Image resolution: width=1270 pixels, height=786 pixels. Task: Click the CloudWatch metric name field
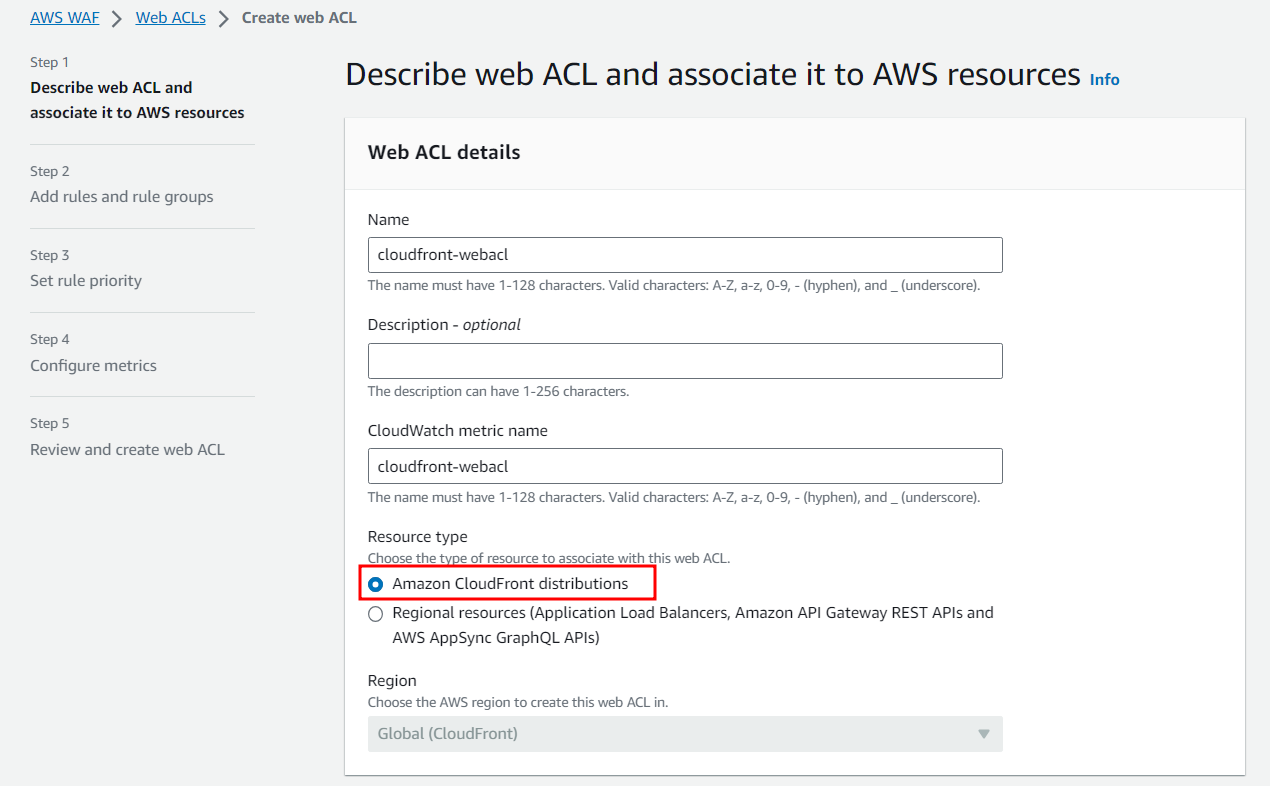[685, 466]
